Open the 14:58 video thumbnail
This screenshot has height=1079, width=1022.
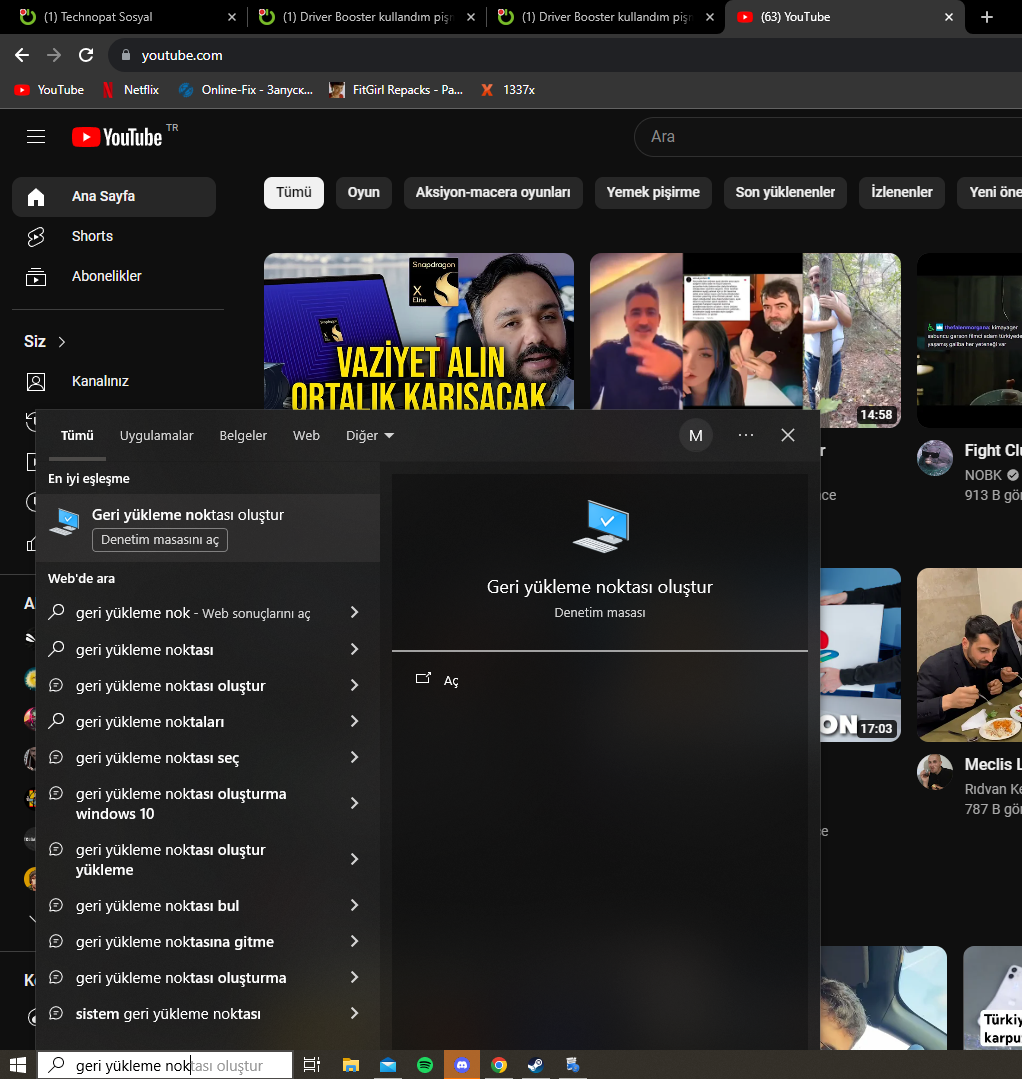(x=745, y=340)
